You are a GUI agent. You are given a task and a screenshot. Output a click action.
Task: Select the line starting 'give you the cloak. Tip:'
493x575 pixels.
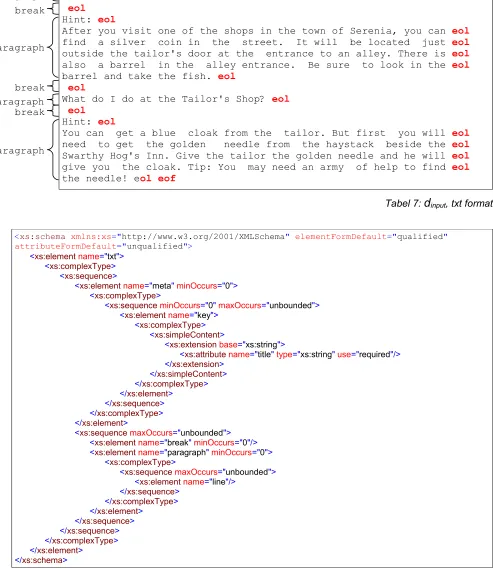[x=265, y=167]
